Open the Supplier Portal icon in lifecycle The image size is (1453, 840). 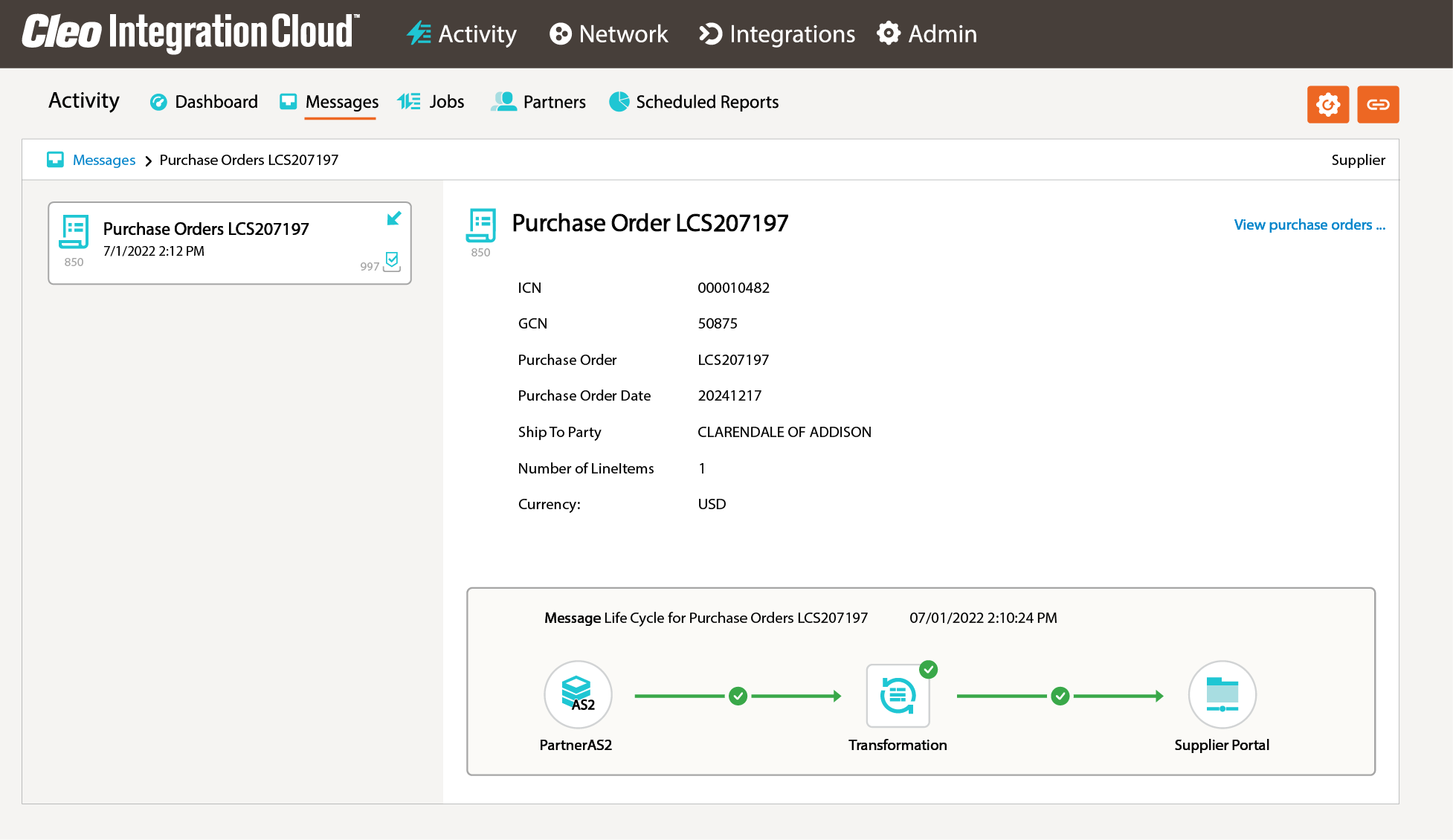point(1222,694)
